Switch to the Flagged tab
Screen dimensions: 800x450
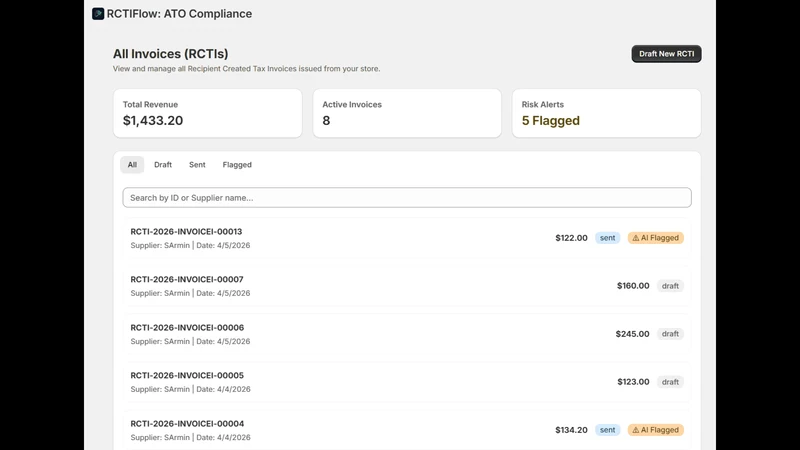point(237,165)
